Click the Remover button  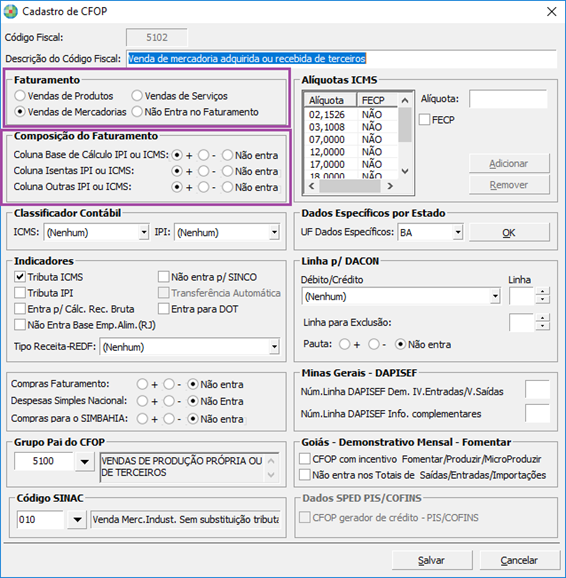pyautogui.click(x=509, y=185)
